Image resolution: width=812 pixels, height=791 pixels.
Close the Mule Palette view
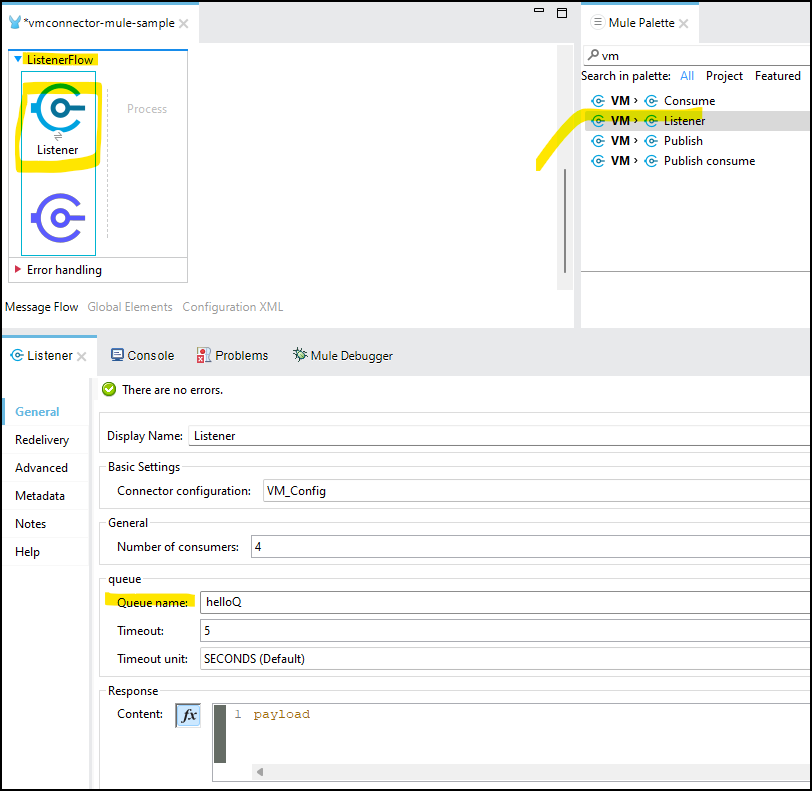tap(684, 23)
